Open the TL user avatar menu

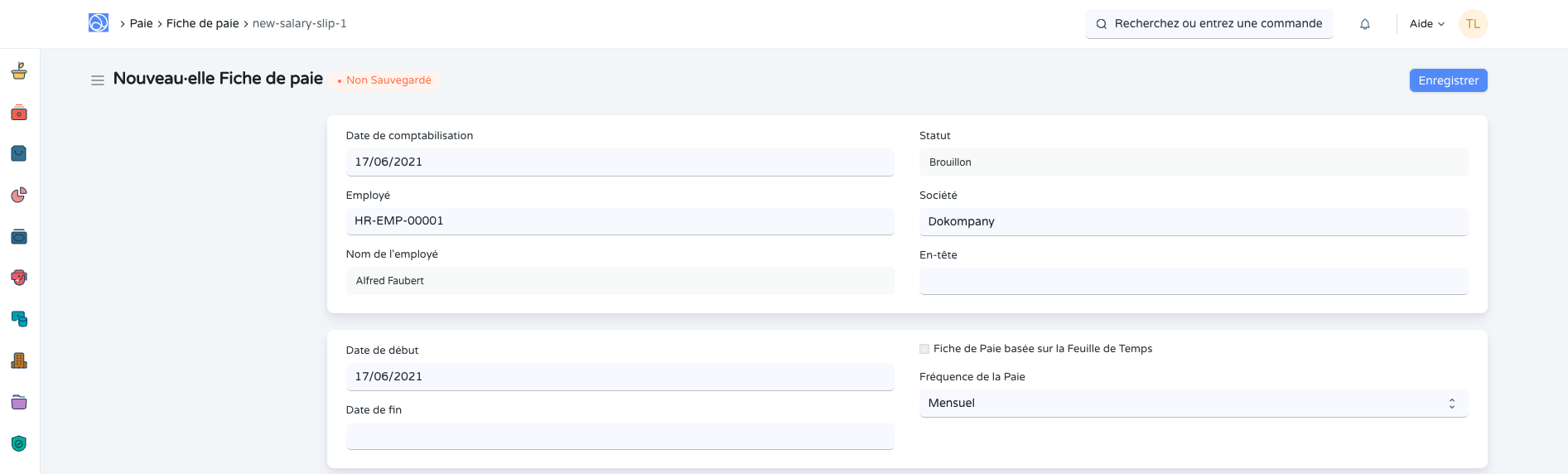pos(1473,24)
